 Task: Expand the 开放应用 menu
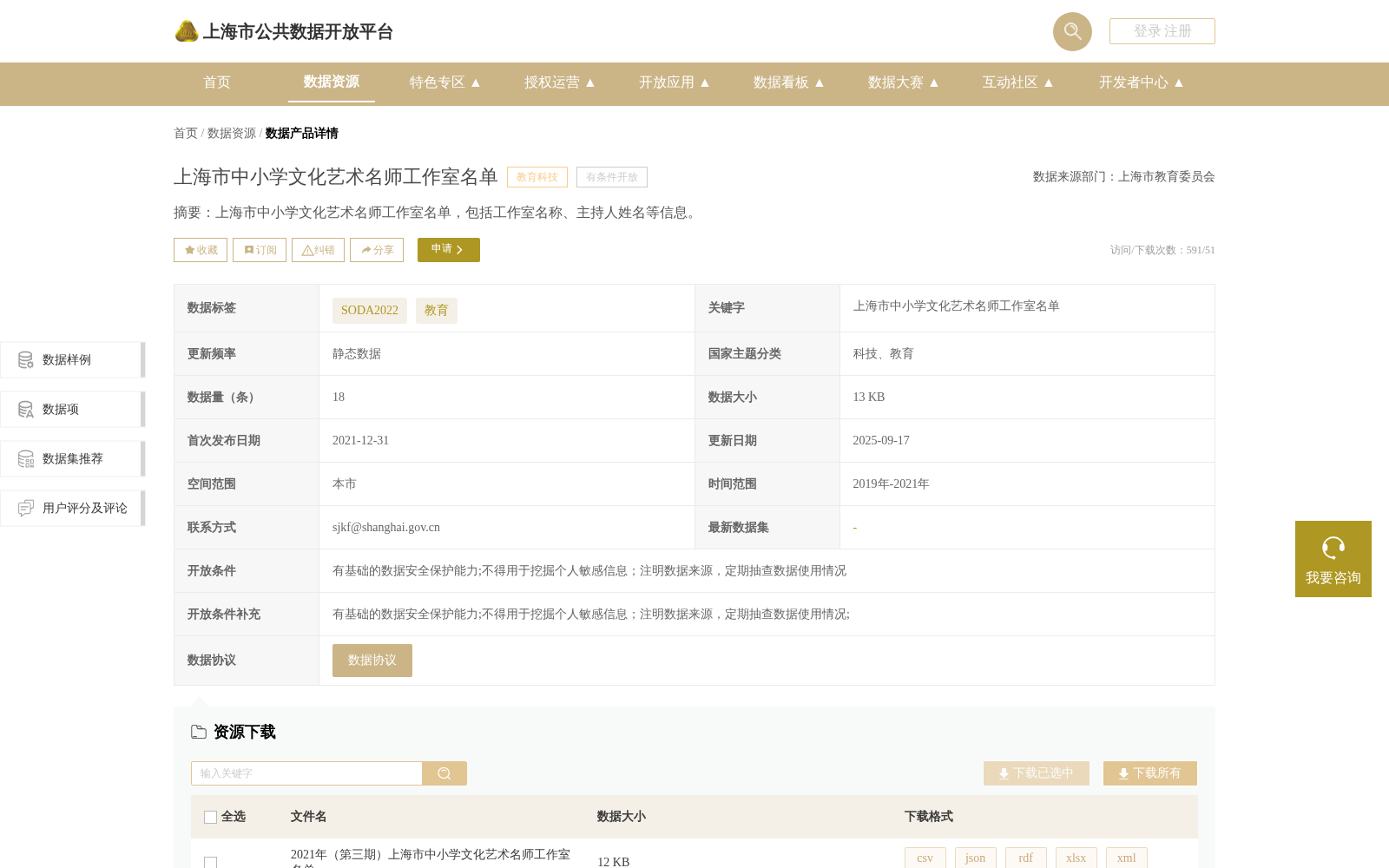pos(675,82)
